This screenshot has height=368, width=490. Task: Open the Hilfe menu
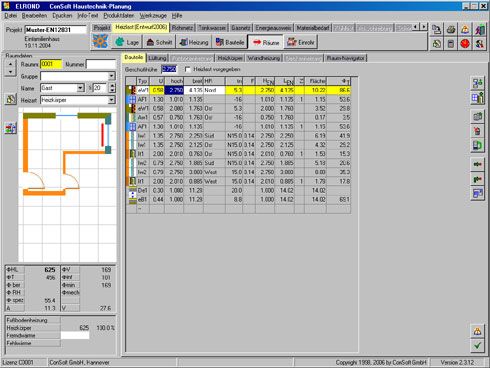177,16
